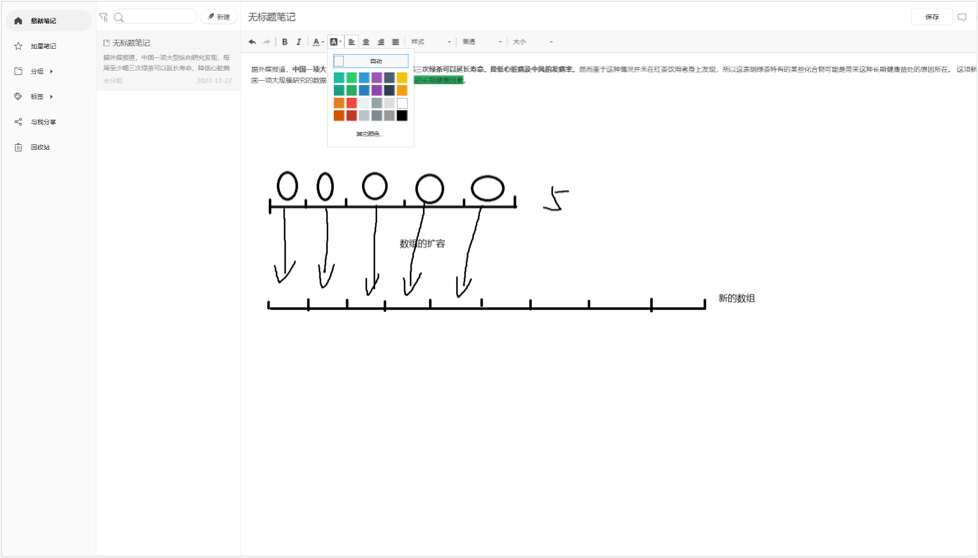Image resolution: width=978 pixels, height=558 pixels.
Task: Click 其它颜色 (more colors) link
Action: tap(369, 134)
